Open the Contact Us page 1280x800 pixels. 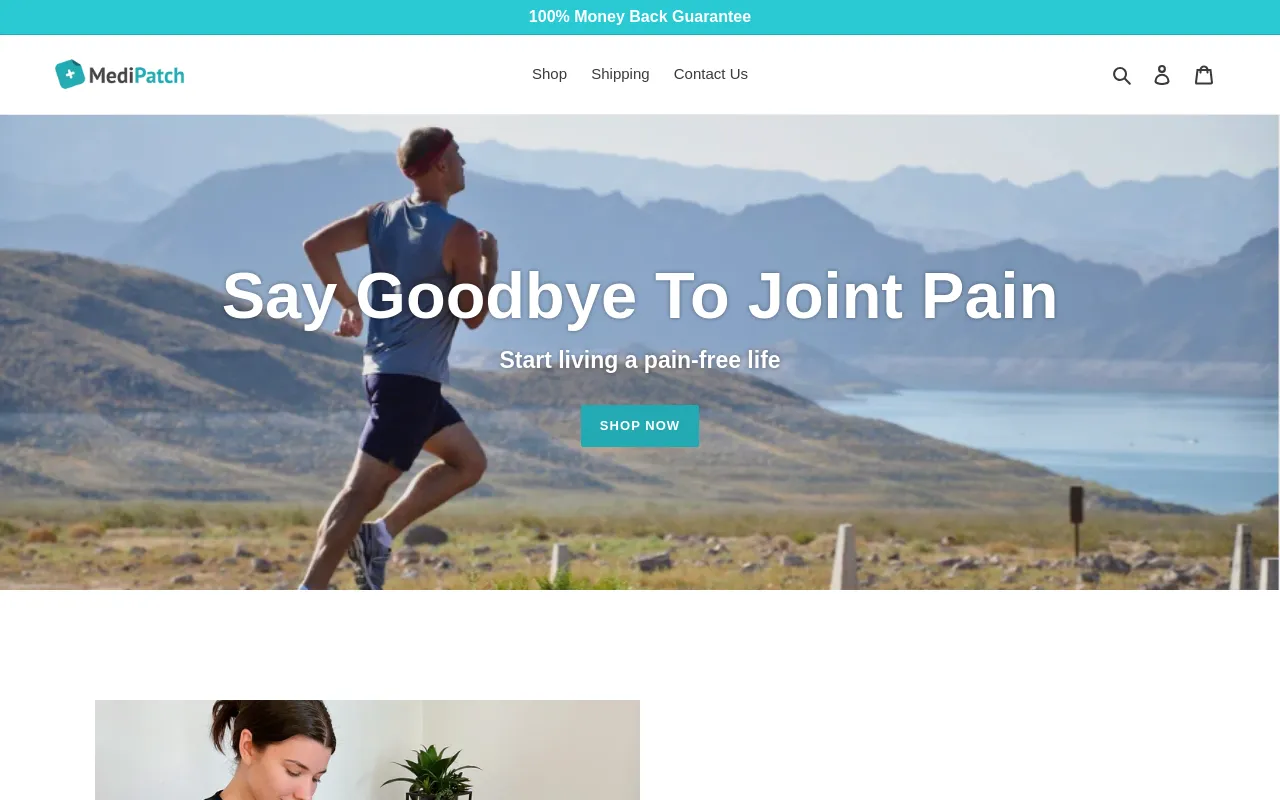pos(711,74)
